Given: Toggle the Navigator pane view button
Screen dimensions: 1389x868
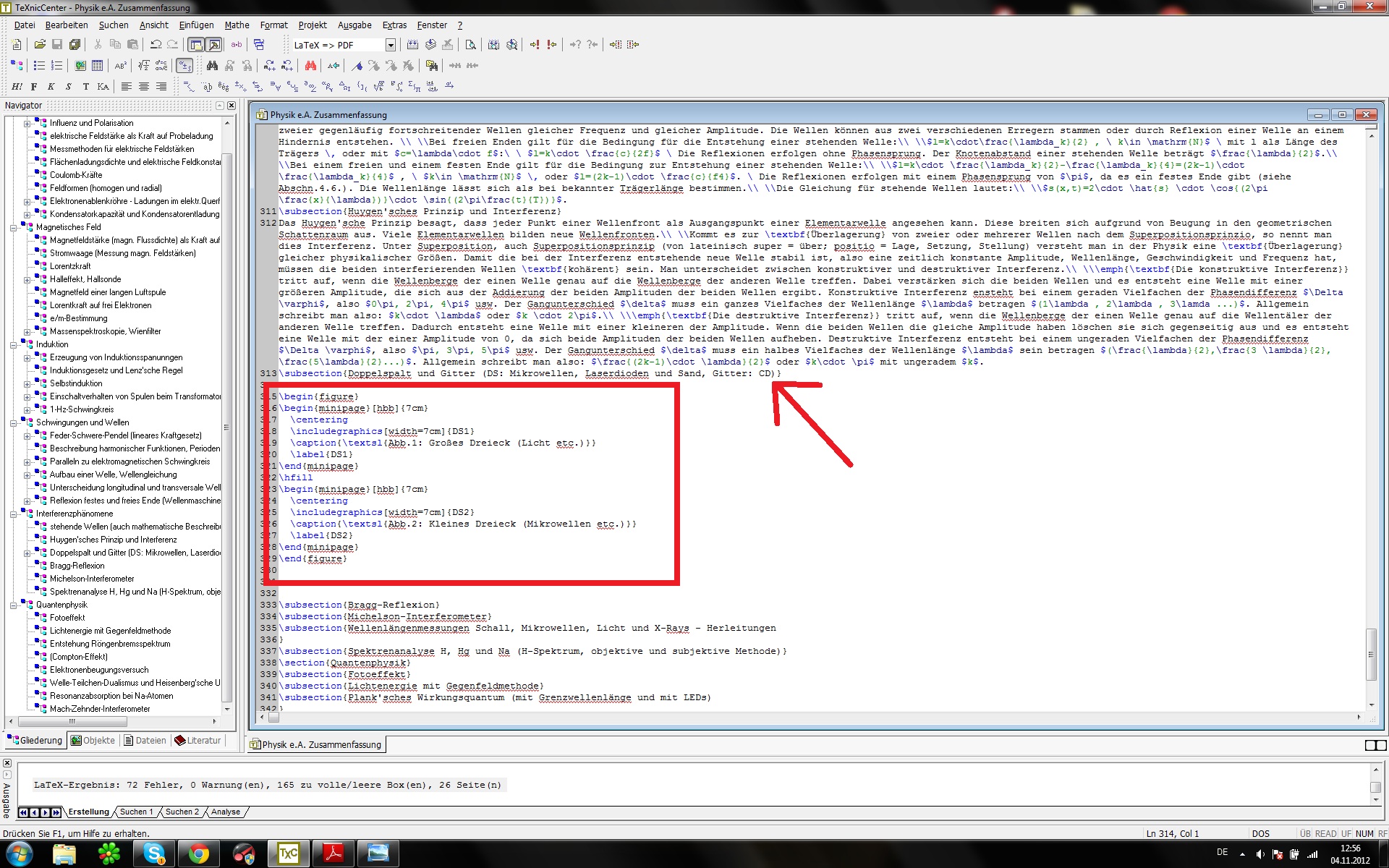Looking at the screenshot, I should (x=196, y=45).
